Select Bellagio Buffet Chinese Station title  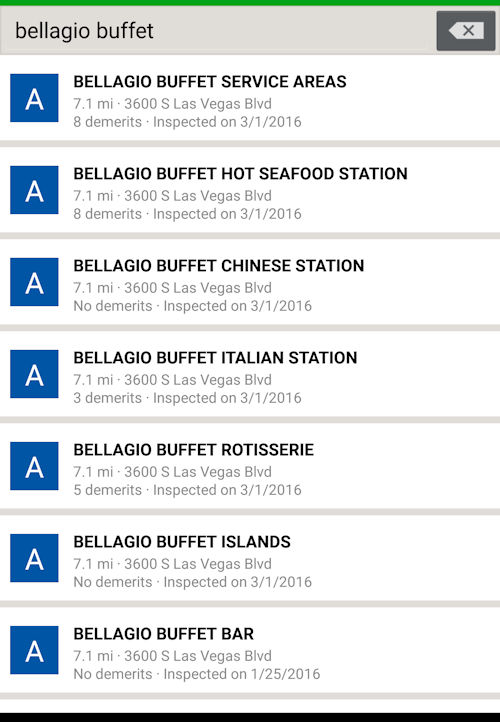coord(219,266)
